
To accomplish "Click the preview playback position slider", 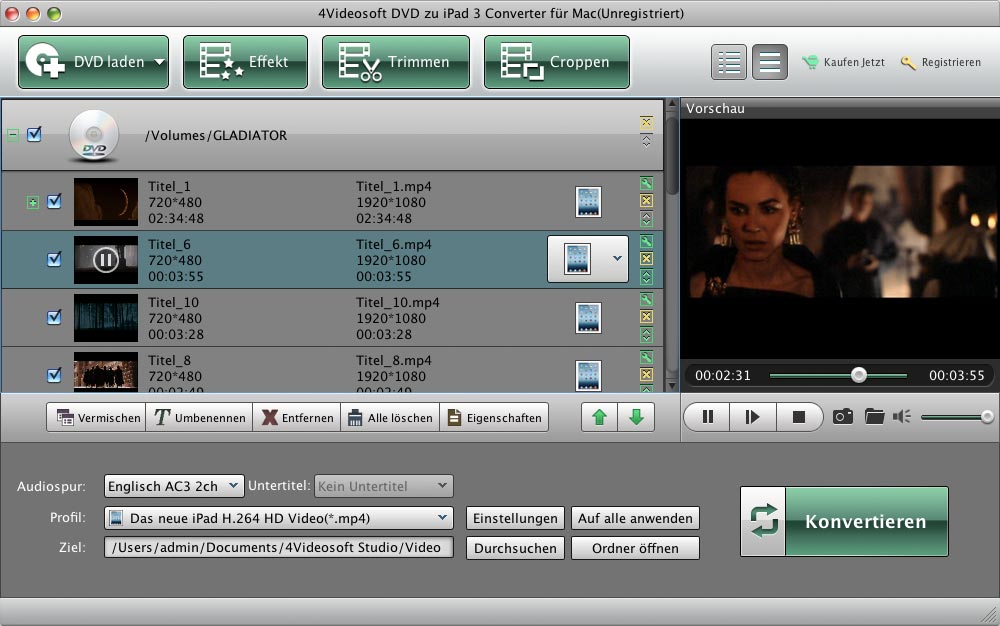I will click(838, 375).
